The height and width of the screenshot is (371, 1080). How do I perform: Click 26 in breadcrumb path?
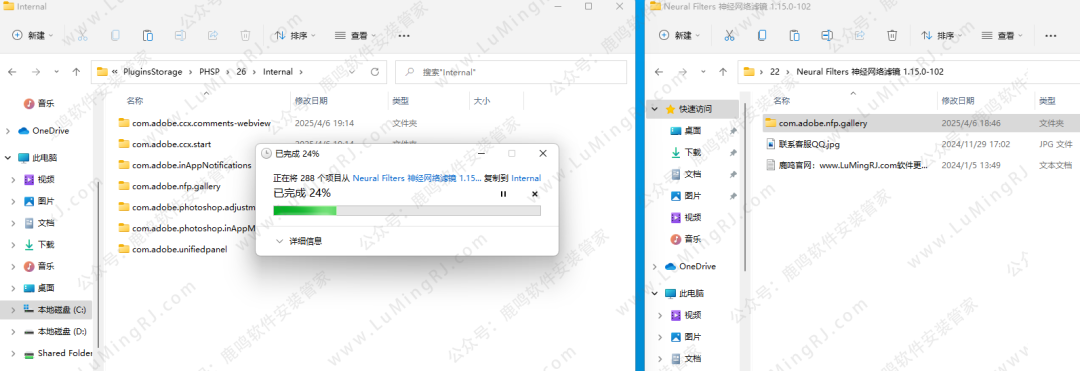tap(241, 72)
